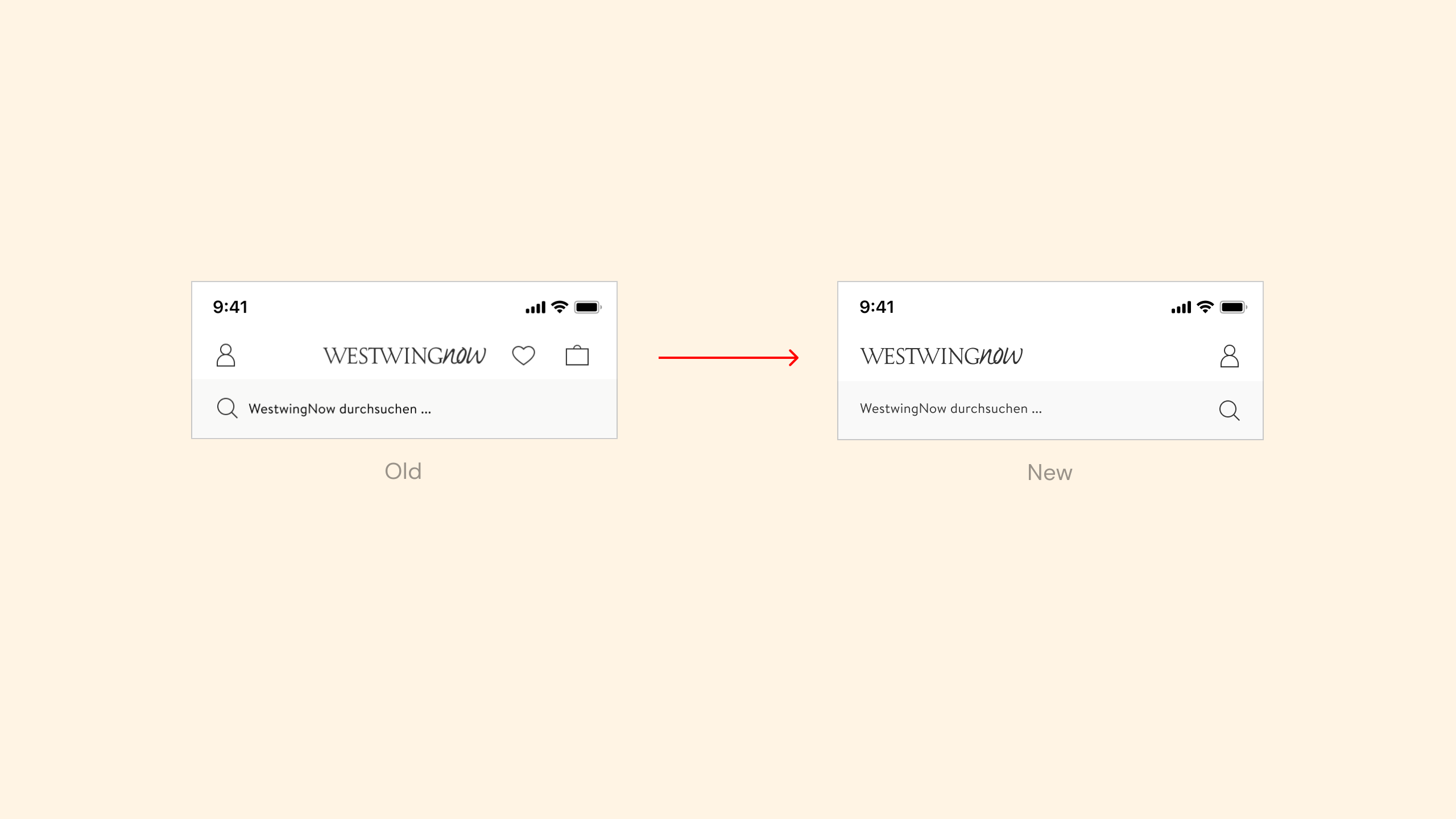Click the magnifier icon in the New search bar
The width and height of the screenshot is (1456, 819).
(1229, 410)
